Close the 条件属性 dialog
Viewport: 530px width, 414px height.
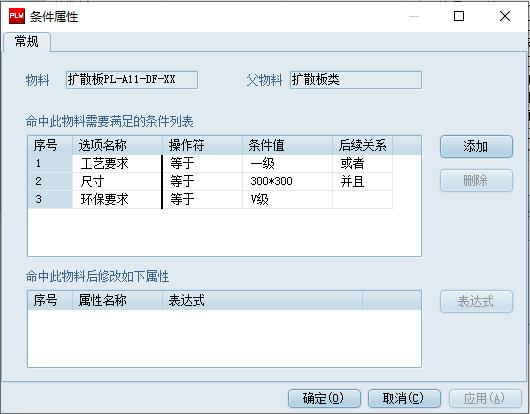(505, 16)
